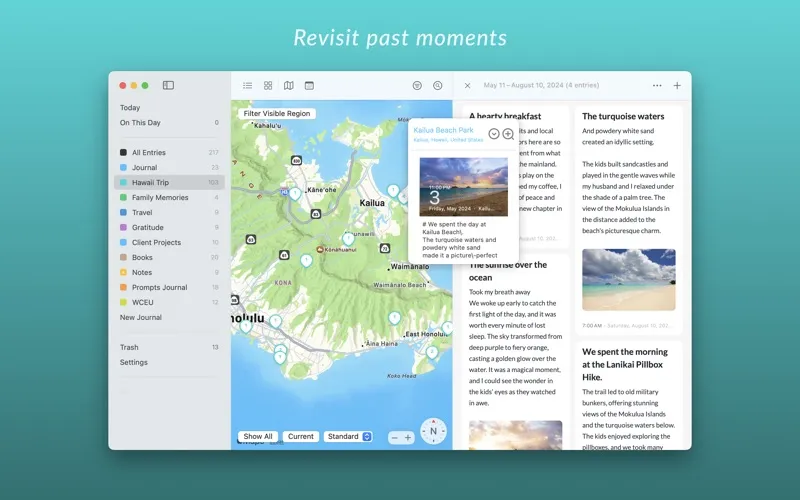Click the Show All button
The image size is (800, 500).
pos(258,437)
